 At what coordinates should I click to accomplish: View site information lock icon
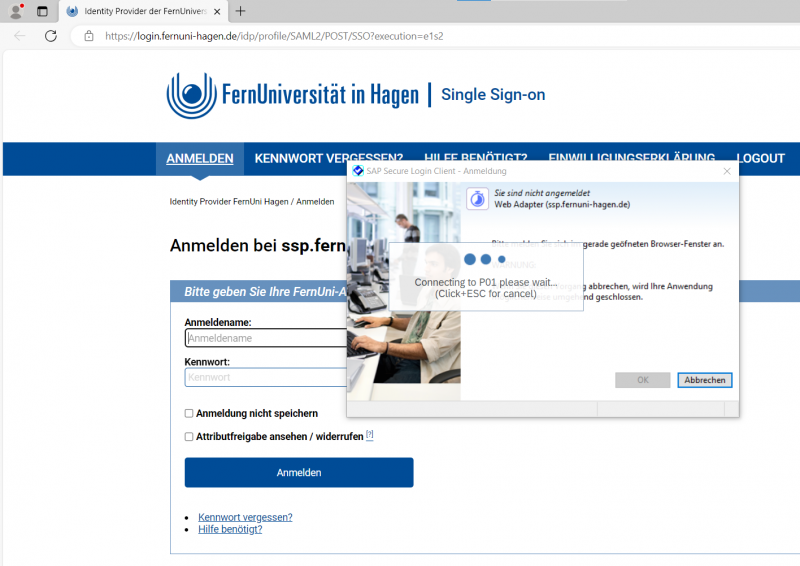89,36
